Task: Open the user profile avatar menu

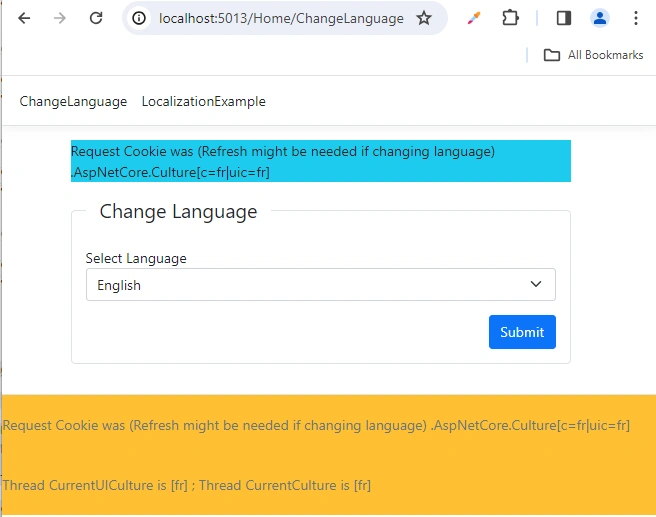Action: [600, 18]
